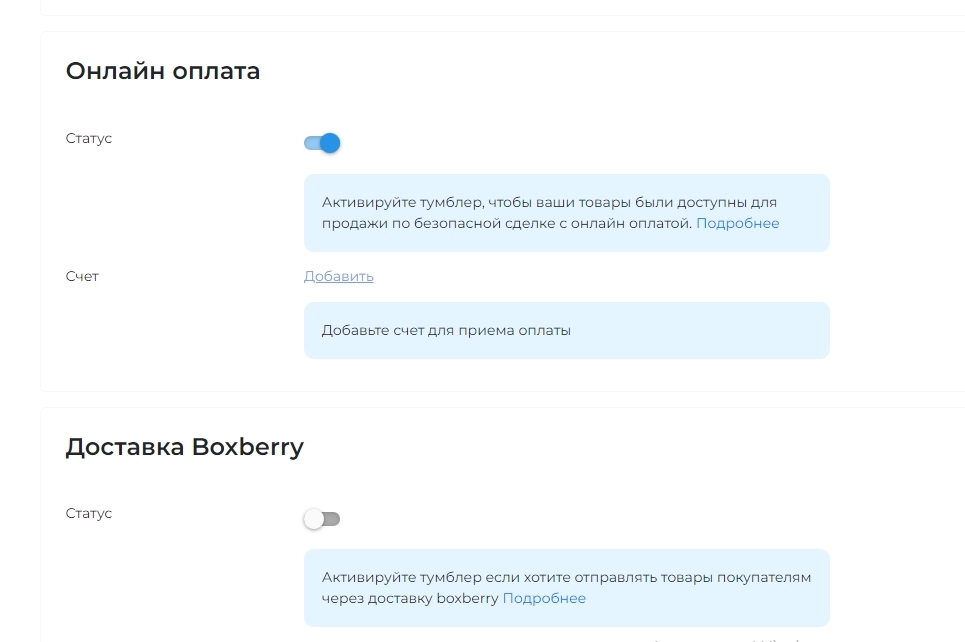Click the Счет field label
Viewport: 965px width, 642px height.
[82, 276]
